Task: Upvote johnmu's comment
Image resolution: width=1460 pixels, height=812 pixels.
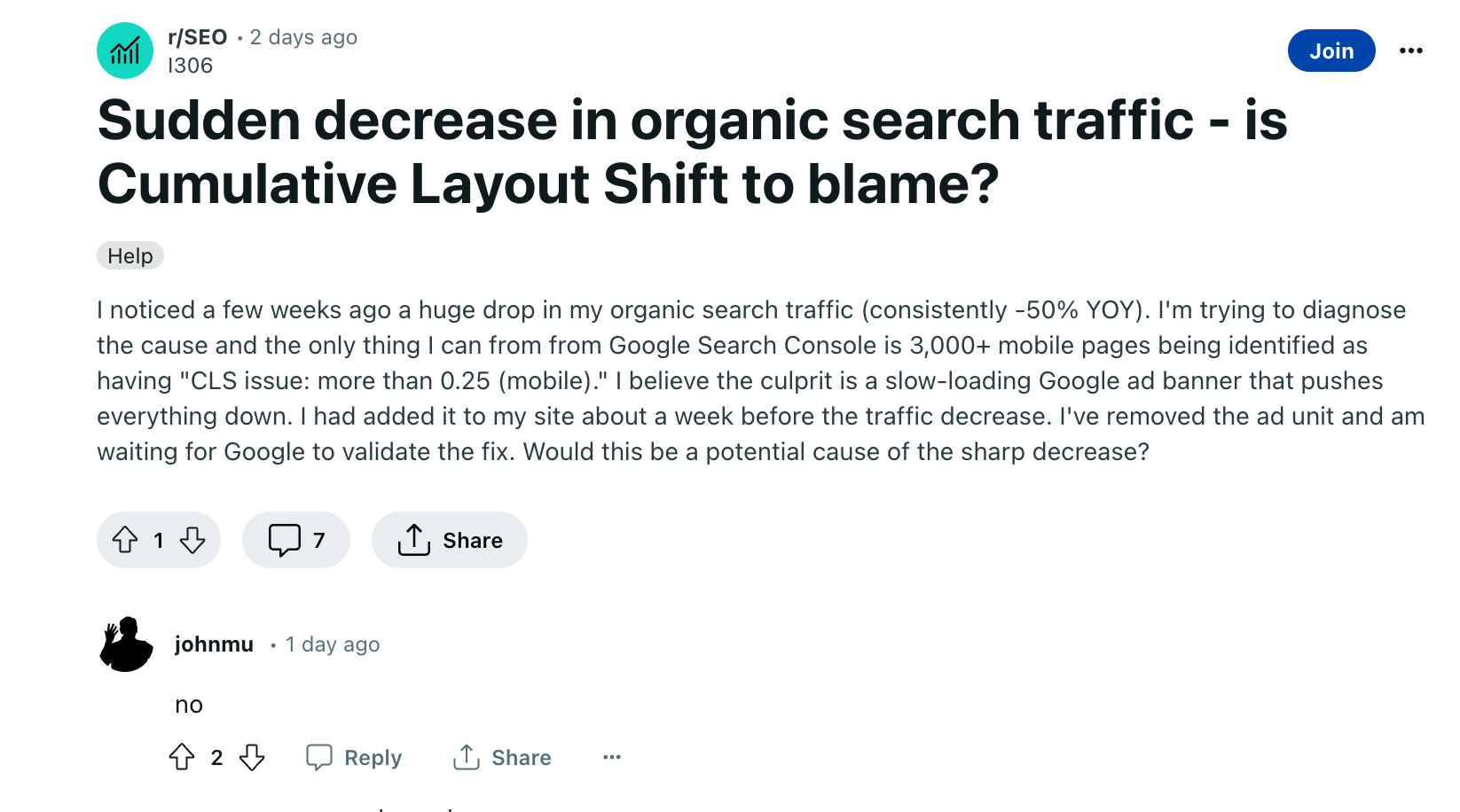Action: tap(182, 757)
